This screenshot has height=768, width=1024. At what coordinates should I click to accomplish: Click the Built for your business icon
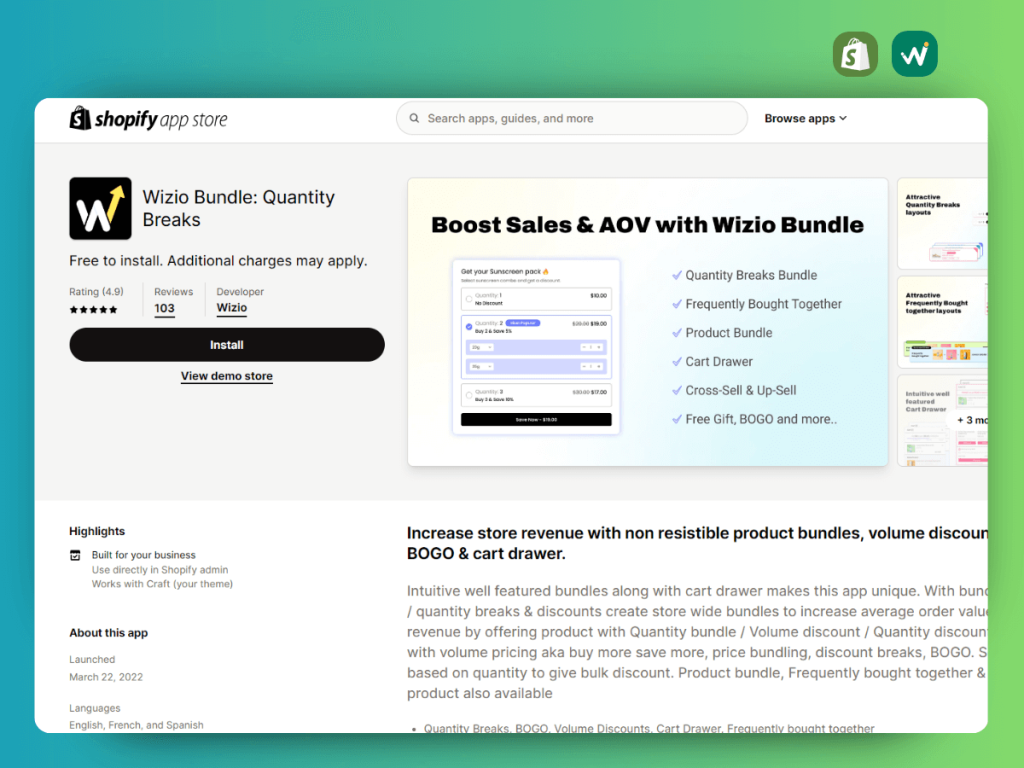point(75,555)
